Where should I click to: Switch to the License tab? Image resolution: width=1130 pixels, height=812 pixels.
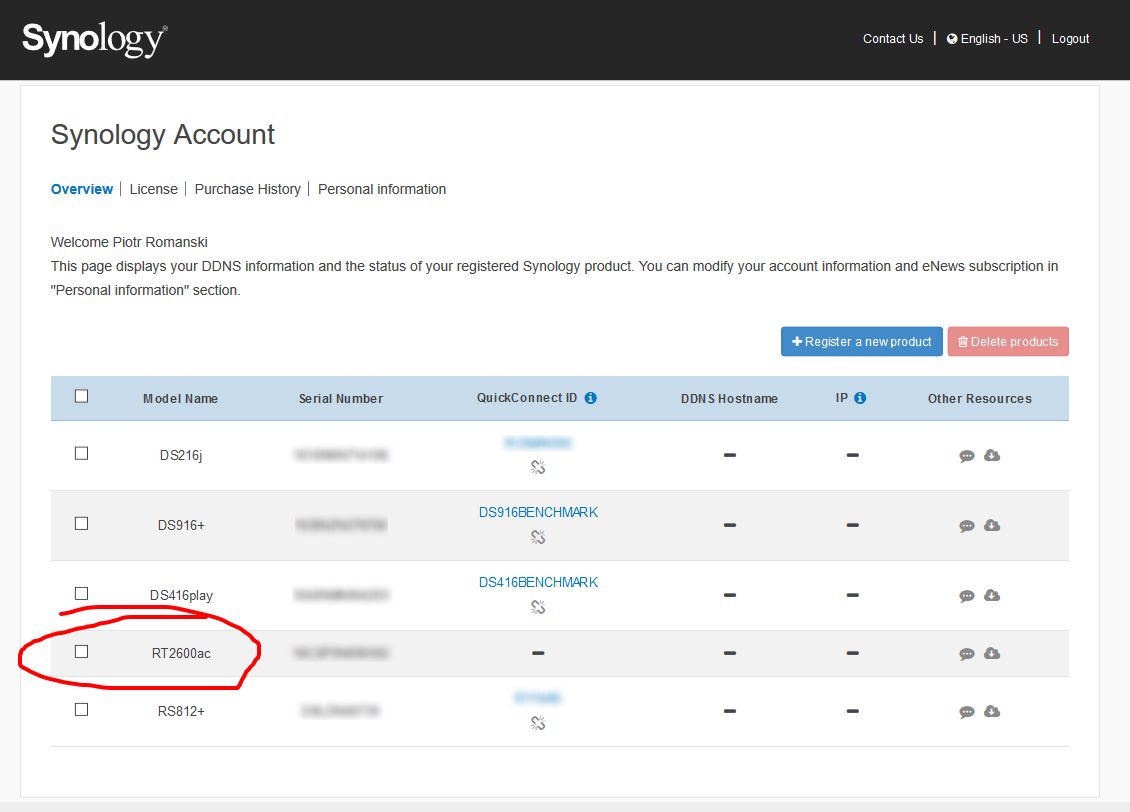(x=154, y=189)
